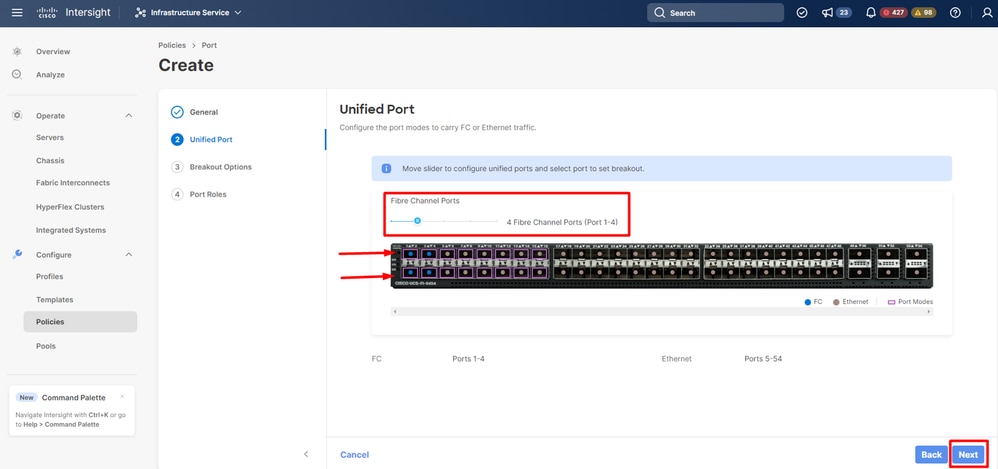Open the announcements megaphone icon
The height and width of the screenshot is (469, 998).
pyautogui.click(x=827, y=13)
